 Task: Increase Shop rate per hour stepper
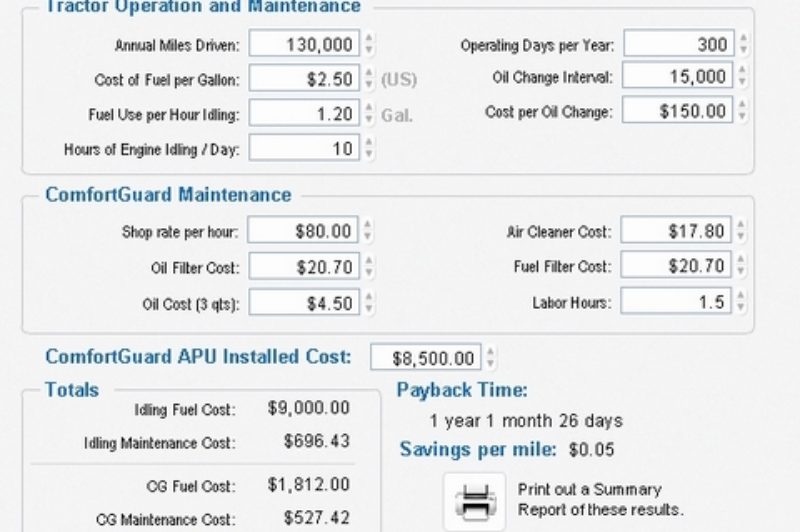pos(367,224)
